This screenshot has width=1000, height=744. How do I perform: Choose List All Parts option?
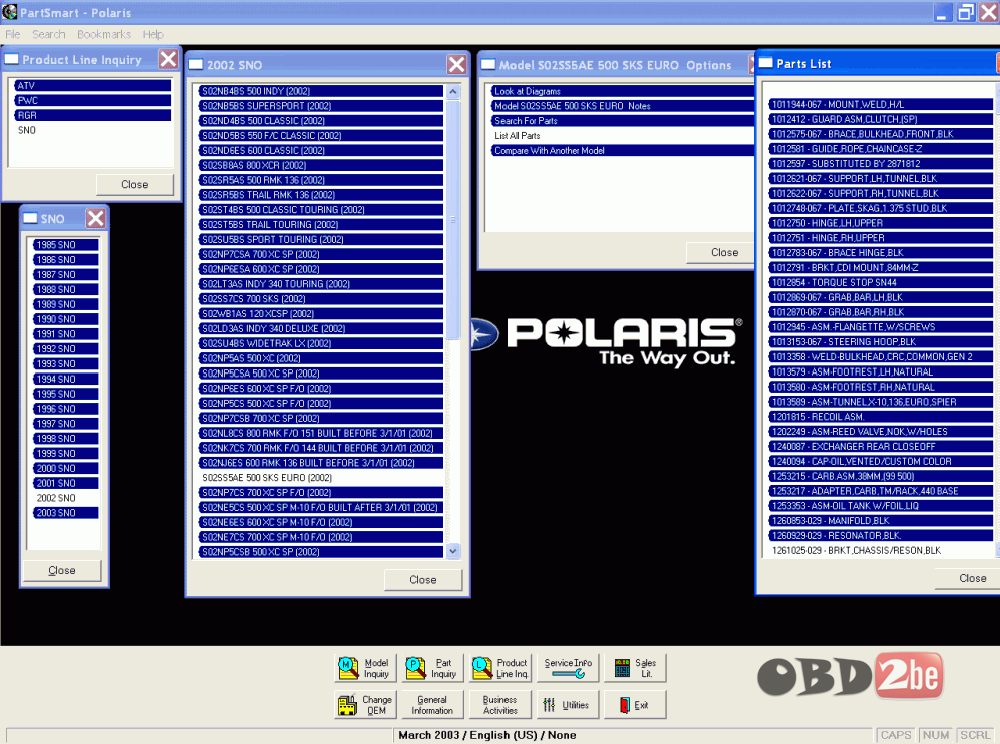tap(622, 136)
